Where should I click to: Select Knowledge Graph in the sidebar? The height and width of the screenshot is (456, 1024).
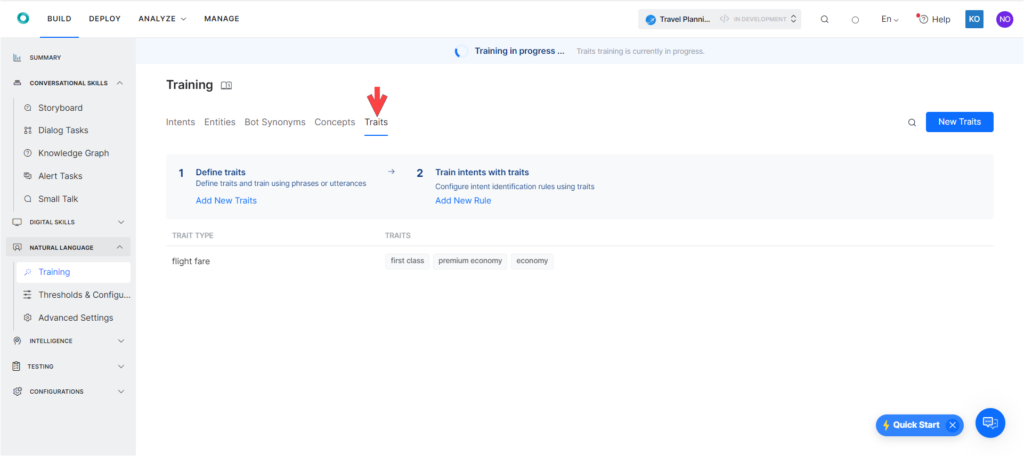pyautogui.click(x=73, y=153)
